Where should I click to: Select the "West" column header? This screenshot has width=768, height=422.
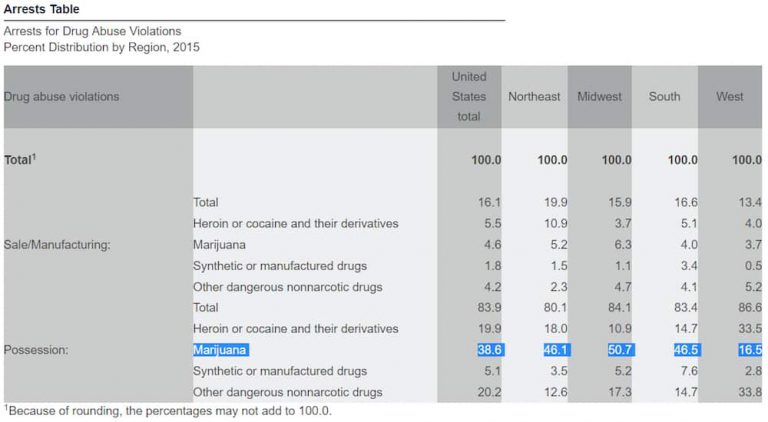click(x=729, y=97)
